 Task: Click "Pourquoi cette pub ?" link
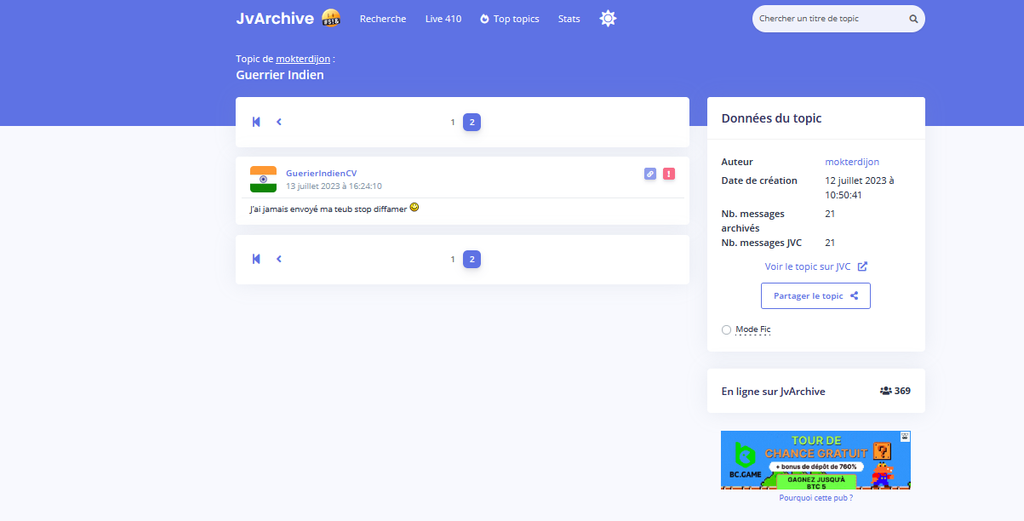816,498
